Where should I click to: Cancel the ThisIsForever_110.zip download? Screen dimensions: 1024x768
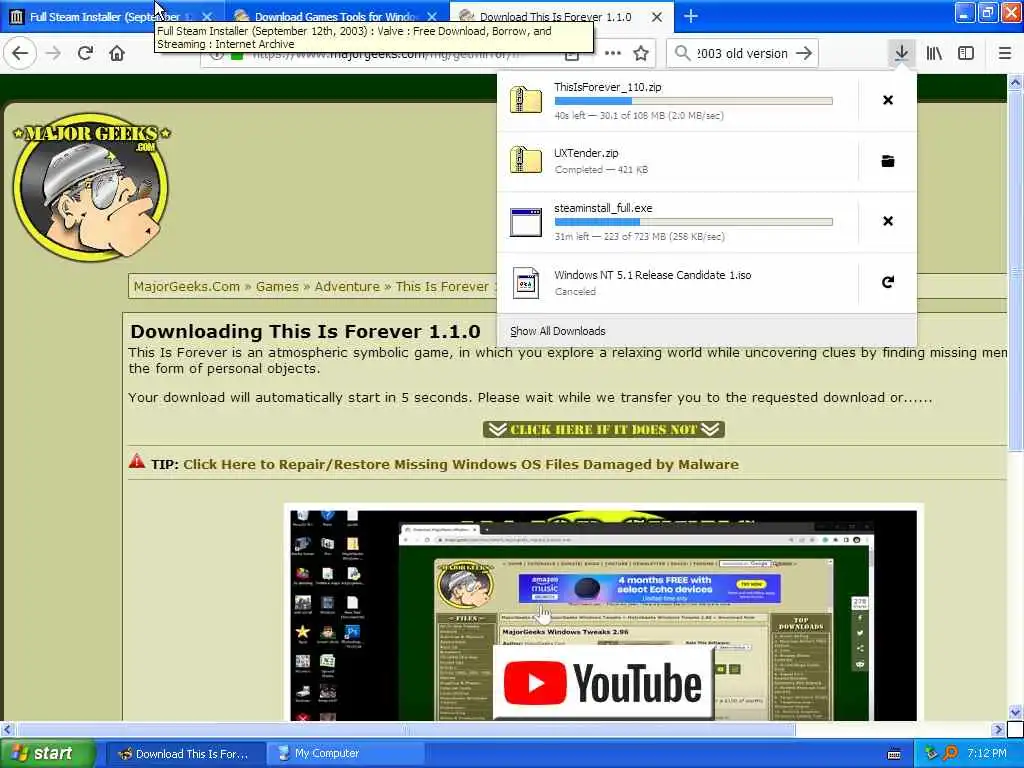point(888,100)
